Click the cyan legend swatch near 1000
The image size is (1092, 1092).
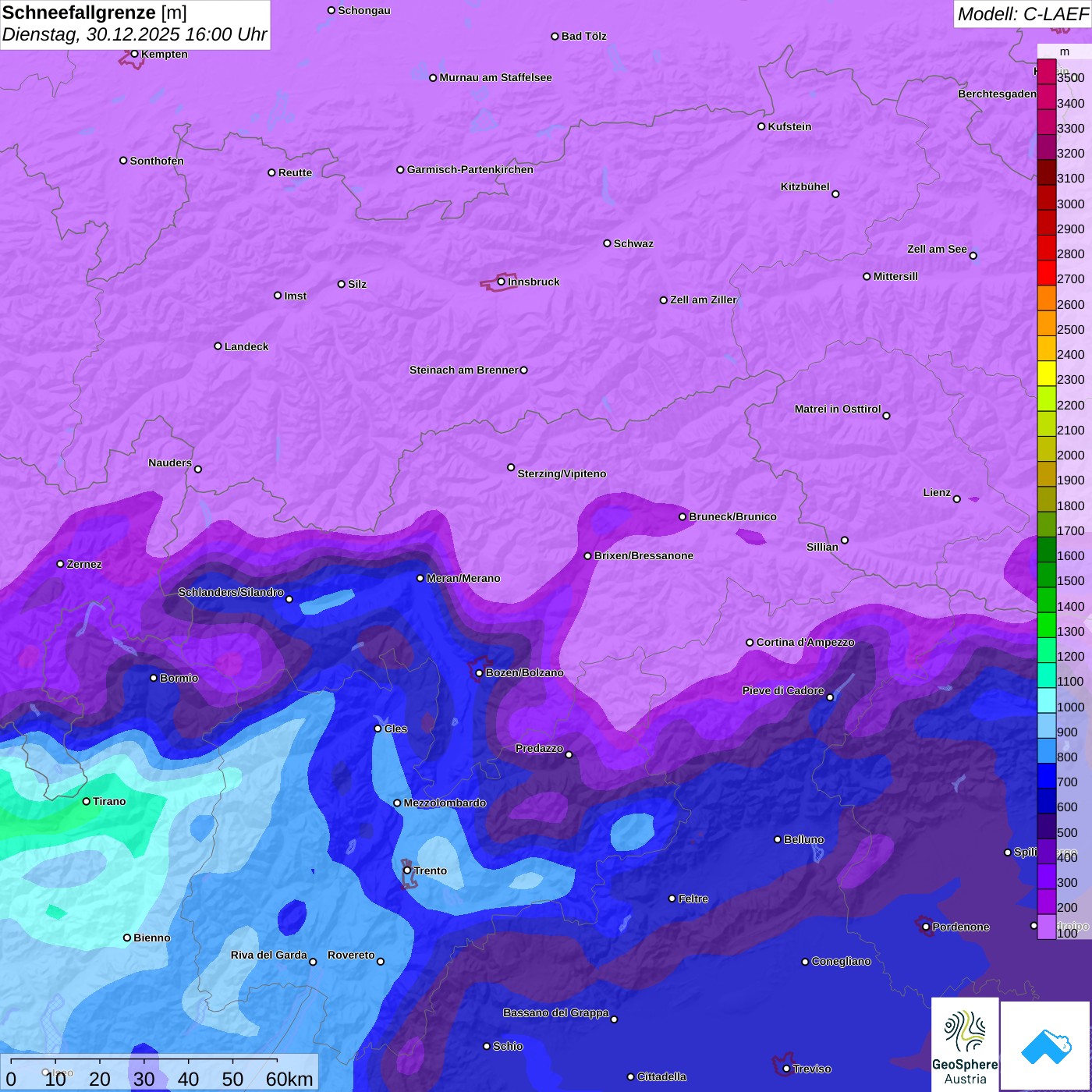click(1047, 700)
